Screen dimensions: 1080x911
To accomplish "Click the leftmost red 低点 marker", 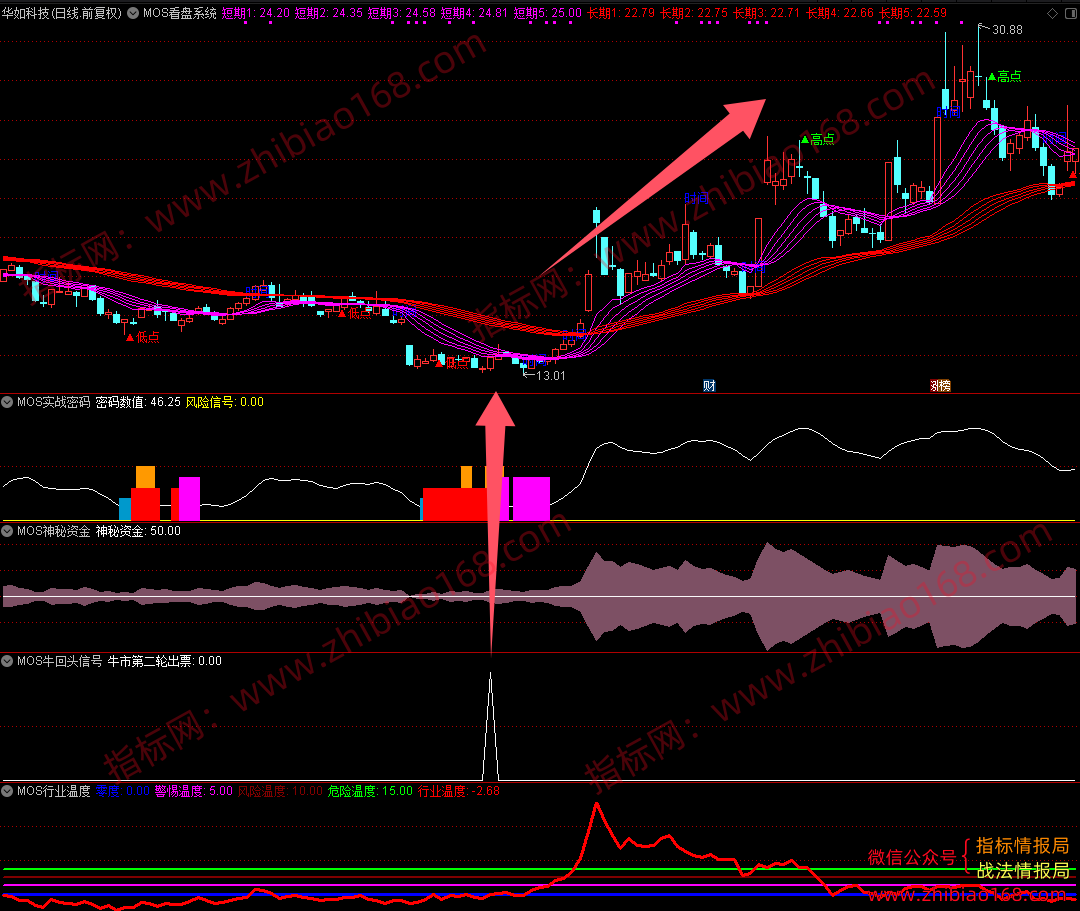I will tap(143, 337).
